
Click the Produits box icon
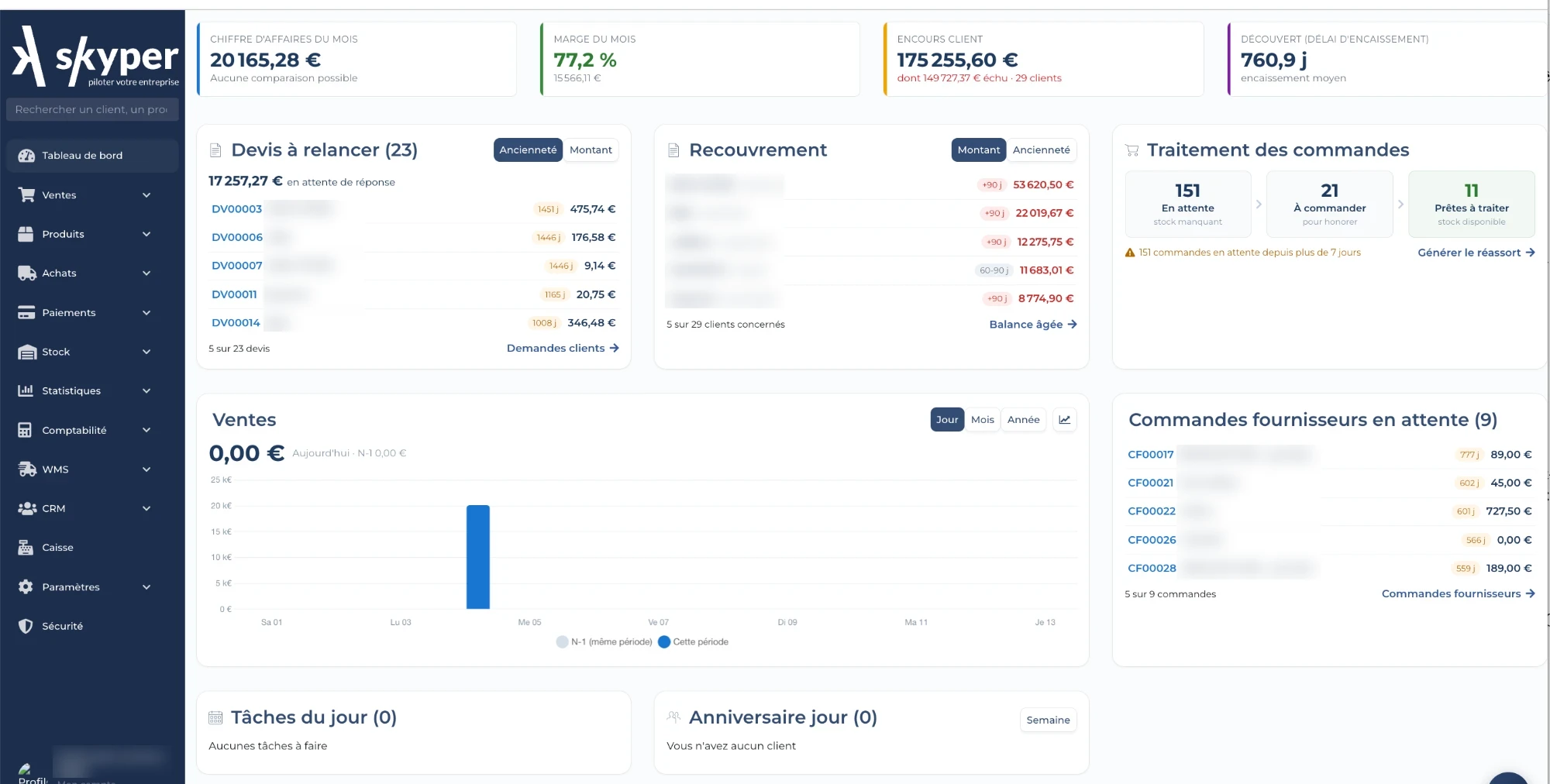pyautogui.click(x=26, y=234)
